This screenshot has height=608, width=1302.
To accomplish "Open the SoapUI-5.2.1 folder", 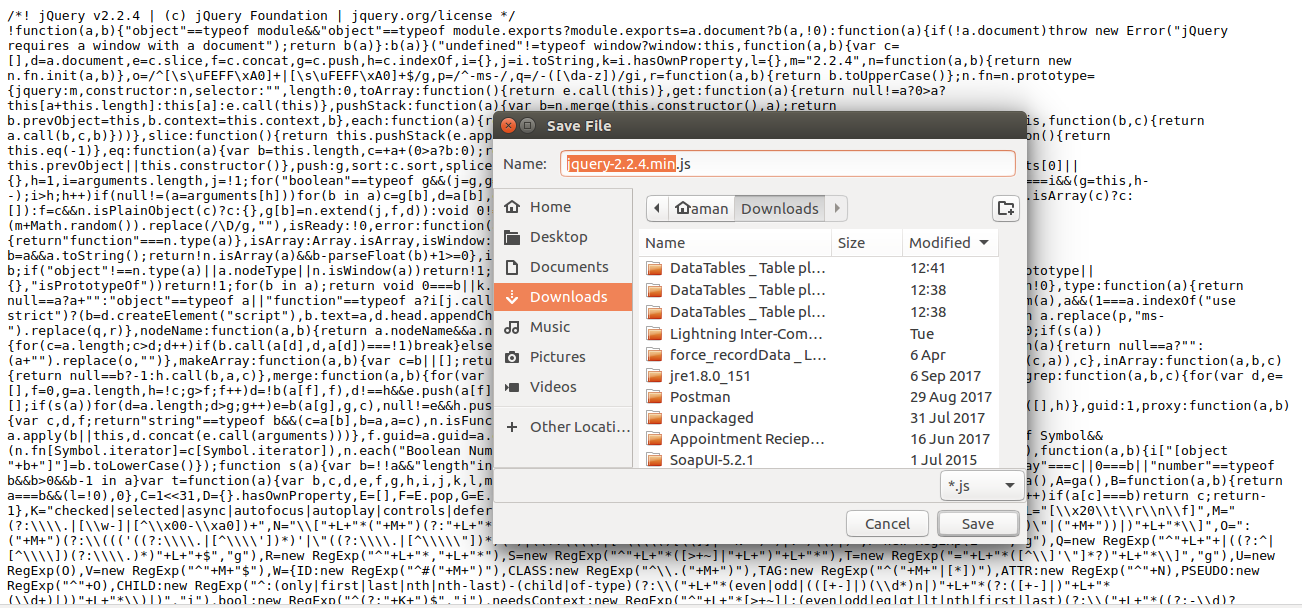I will click(711, 460).
